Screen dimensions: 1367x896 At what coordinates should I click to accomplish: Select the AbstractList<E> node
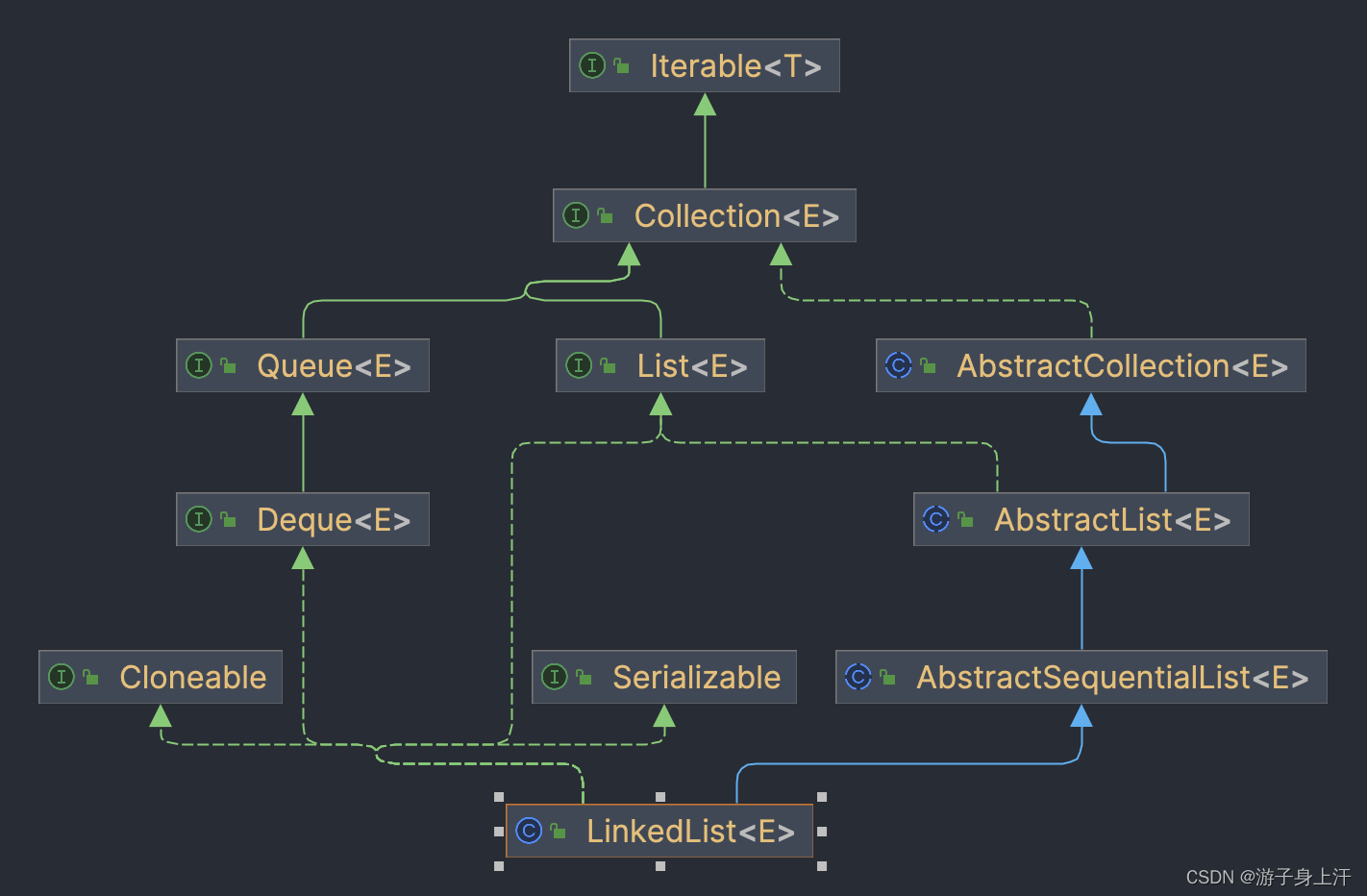click(x=1081, y=519)
